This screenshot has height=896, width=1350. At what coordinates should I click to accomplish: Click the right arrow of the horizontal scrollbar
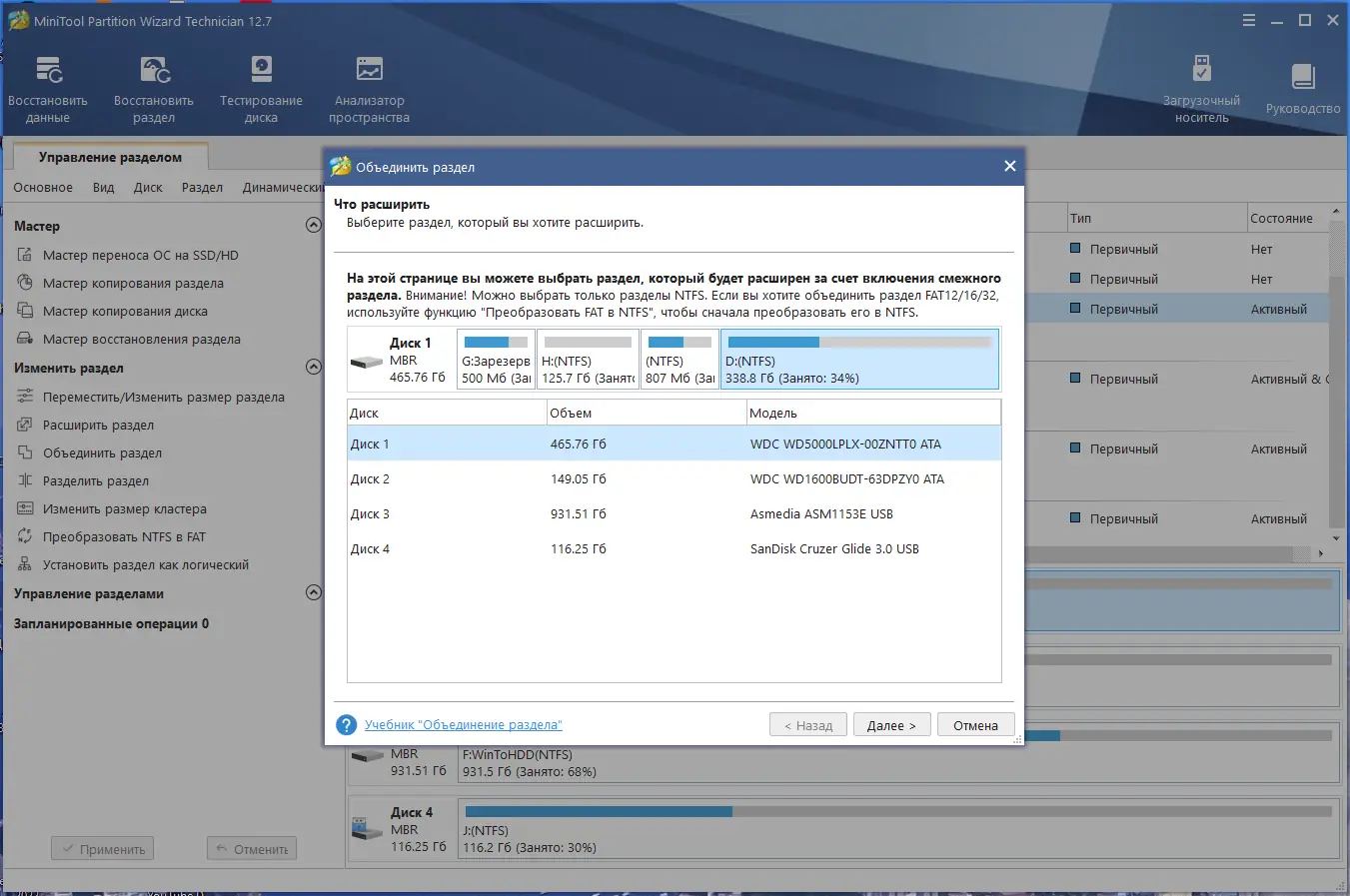(x=1321, y=553)
